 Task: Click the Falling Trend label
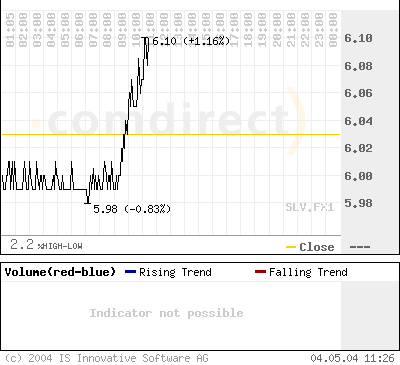(x=308, y=272)
